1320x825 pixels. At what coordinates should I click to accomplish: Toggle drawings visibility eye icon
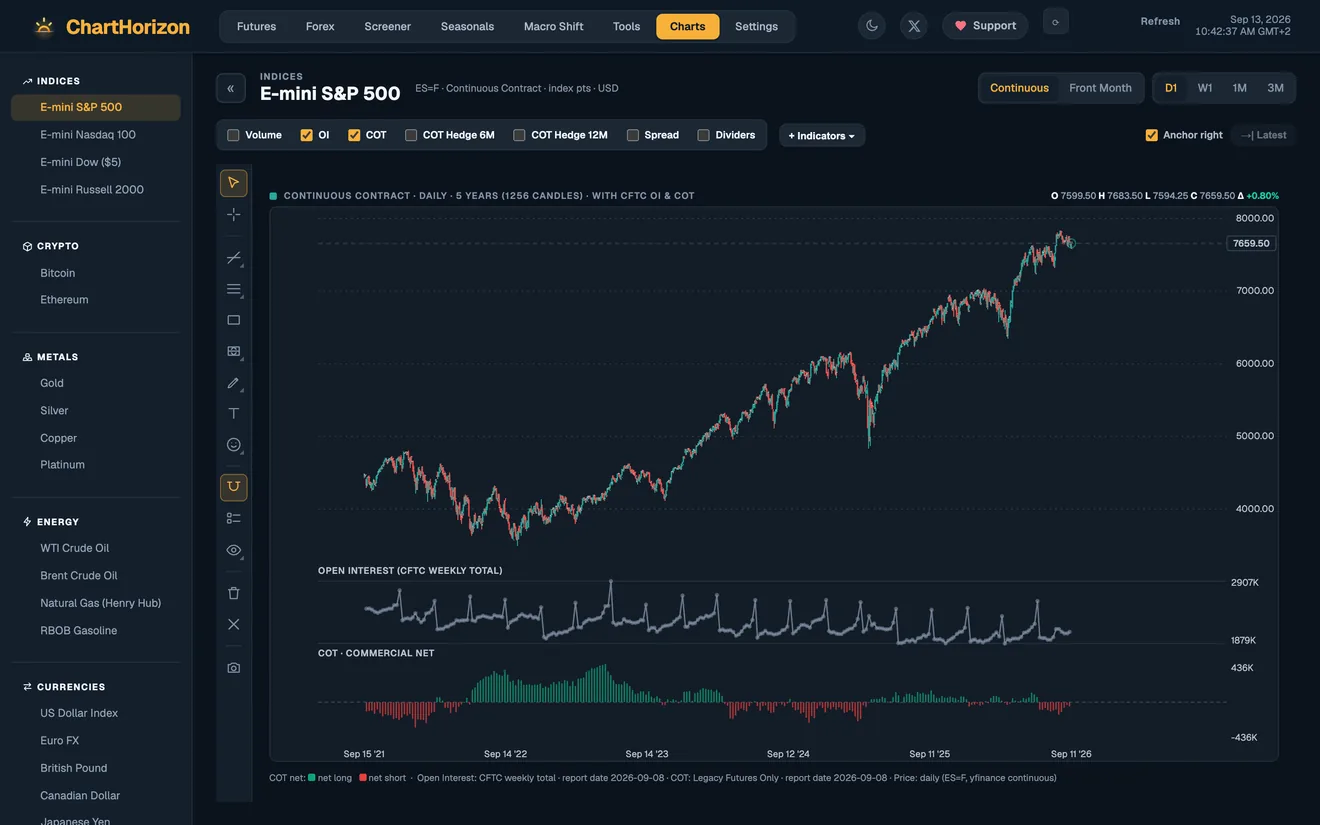[x=233, y=550]
